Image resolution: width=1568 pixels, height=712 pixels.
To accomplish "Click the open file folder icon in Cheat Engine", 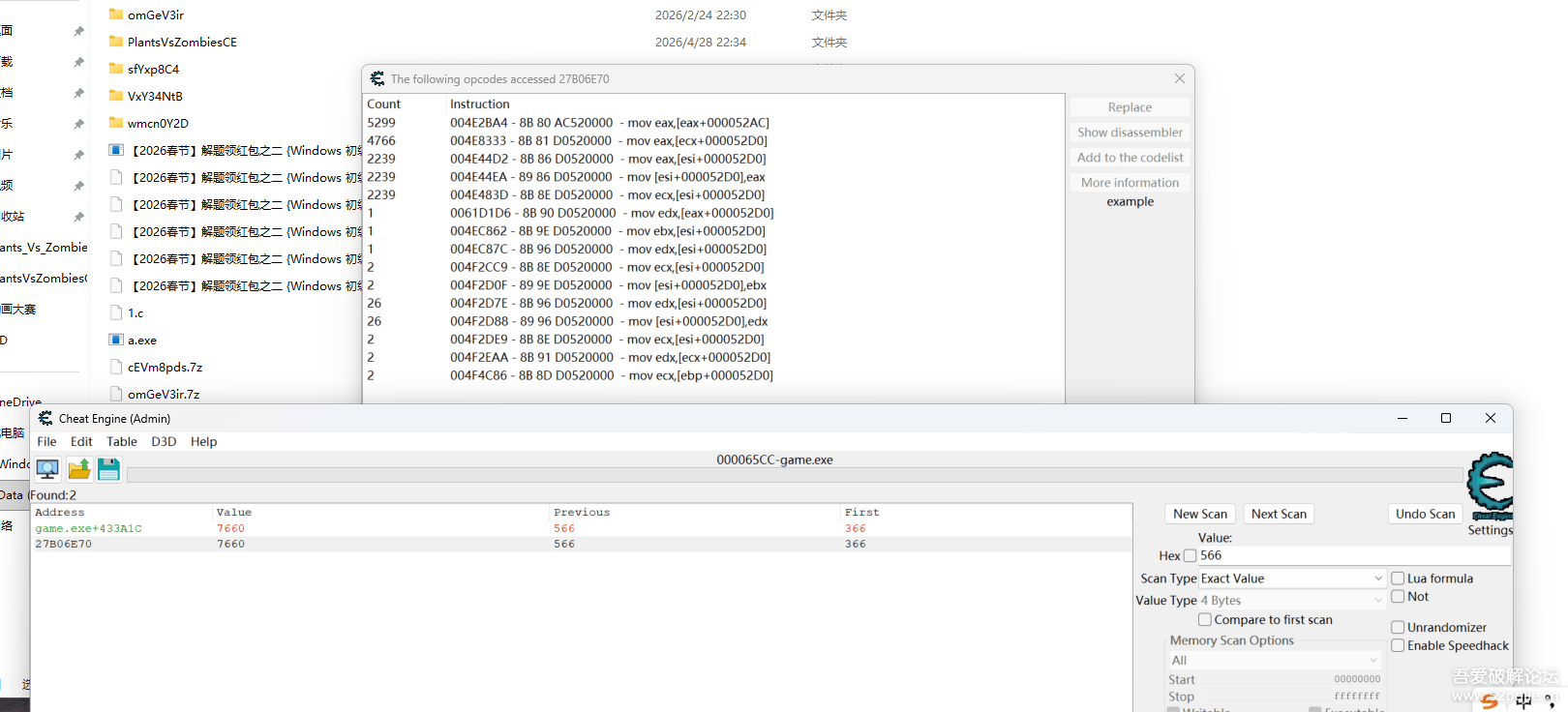I will coord(78,469).
